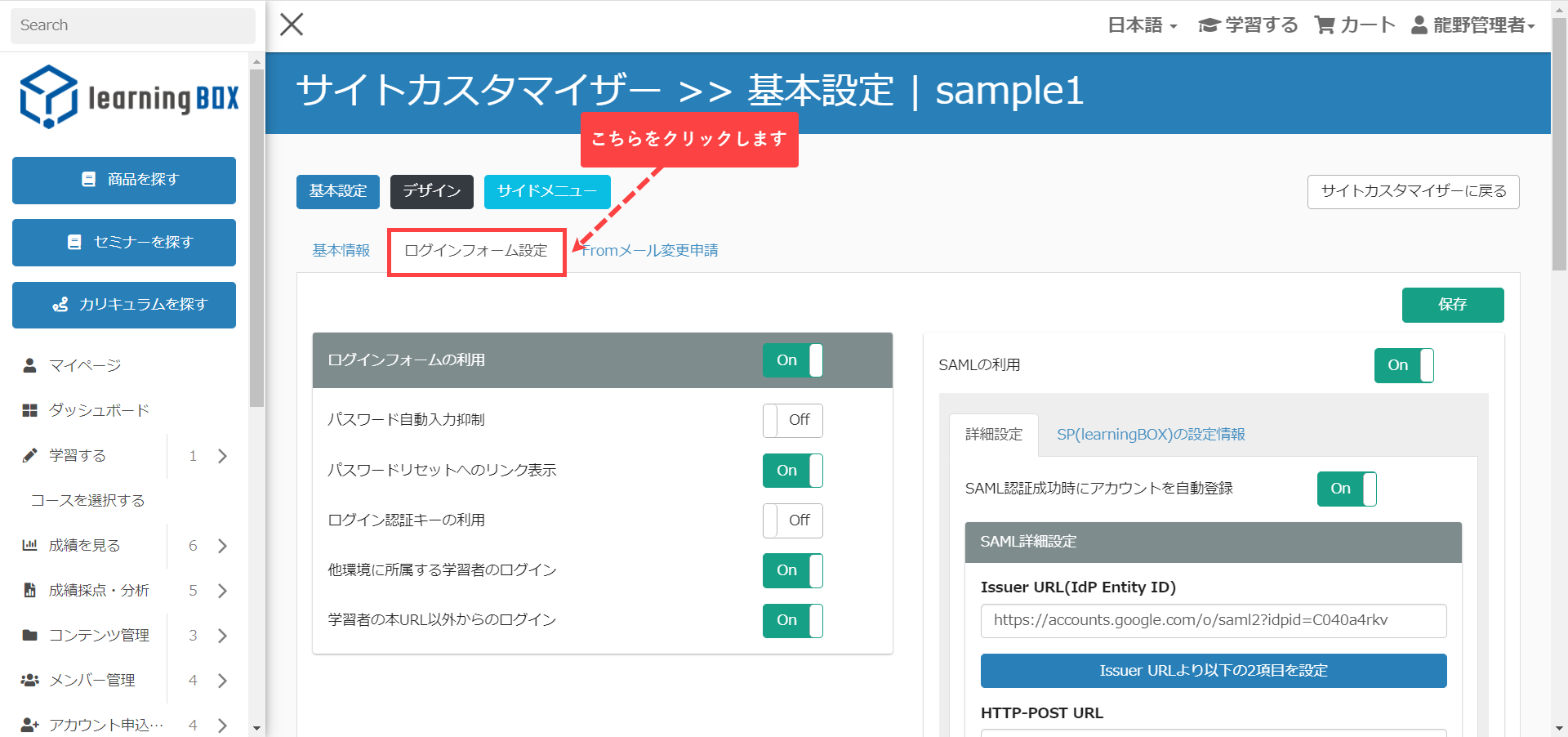Click サイトカスタマイザーに戻る button
Viewport: 1568px width, 737px height.
(x=1413, y=191)
